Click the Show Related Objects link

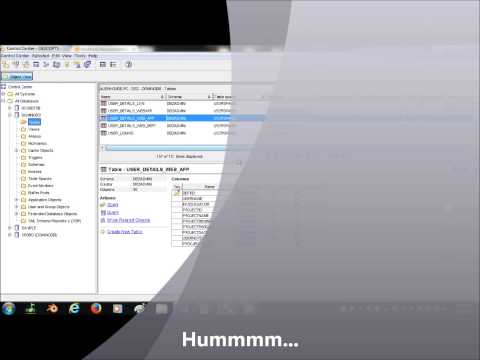(128, 220)
